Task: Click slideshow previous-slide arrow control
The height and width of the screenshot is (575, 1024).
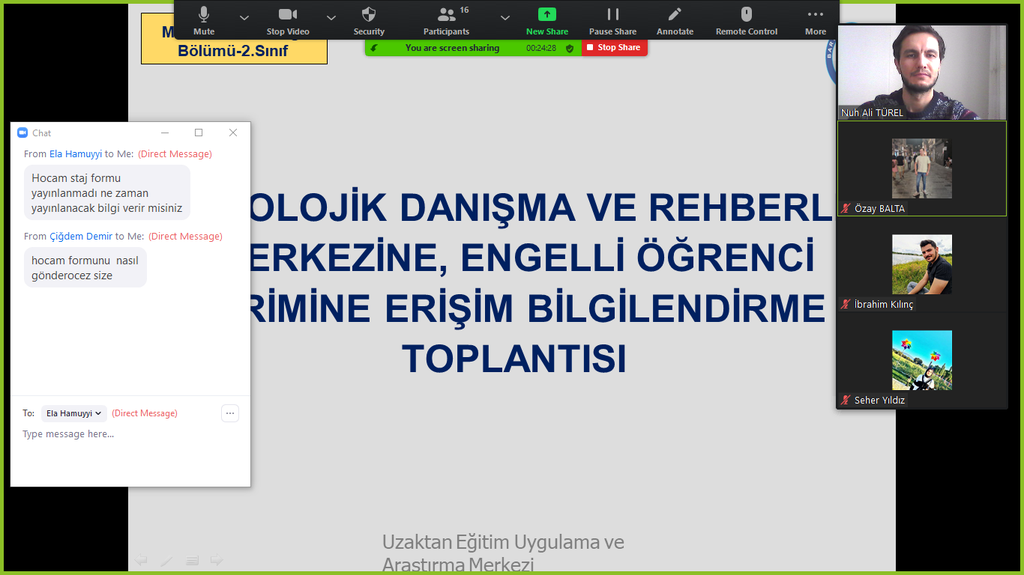Action: coord(140,560)
